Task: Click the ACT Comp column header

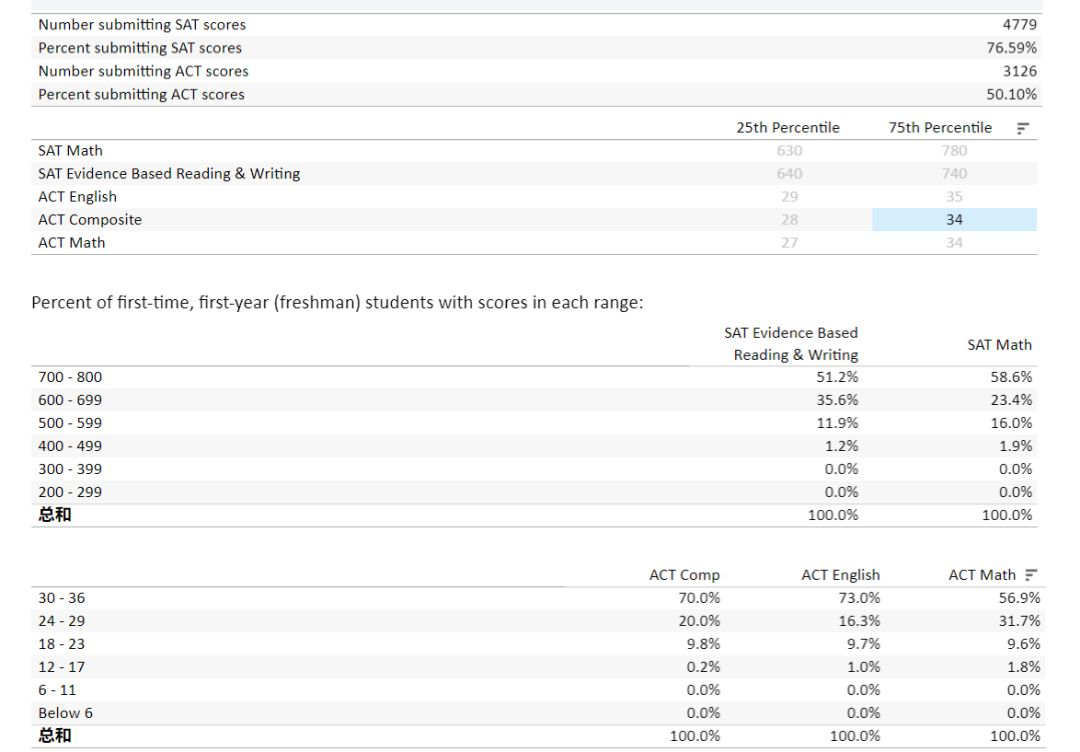Action: 684,575
